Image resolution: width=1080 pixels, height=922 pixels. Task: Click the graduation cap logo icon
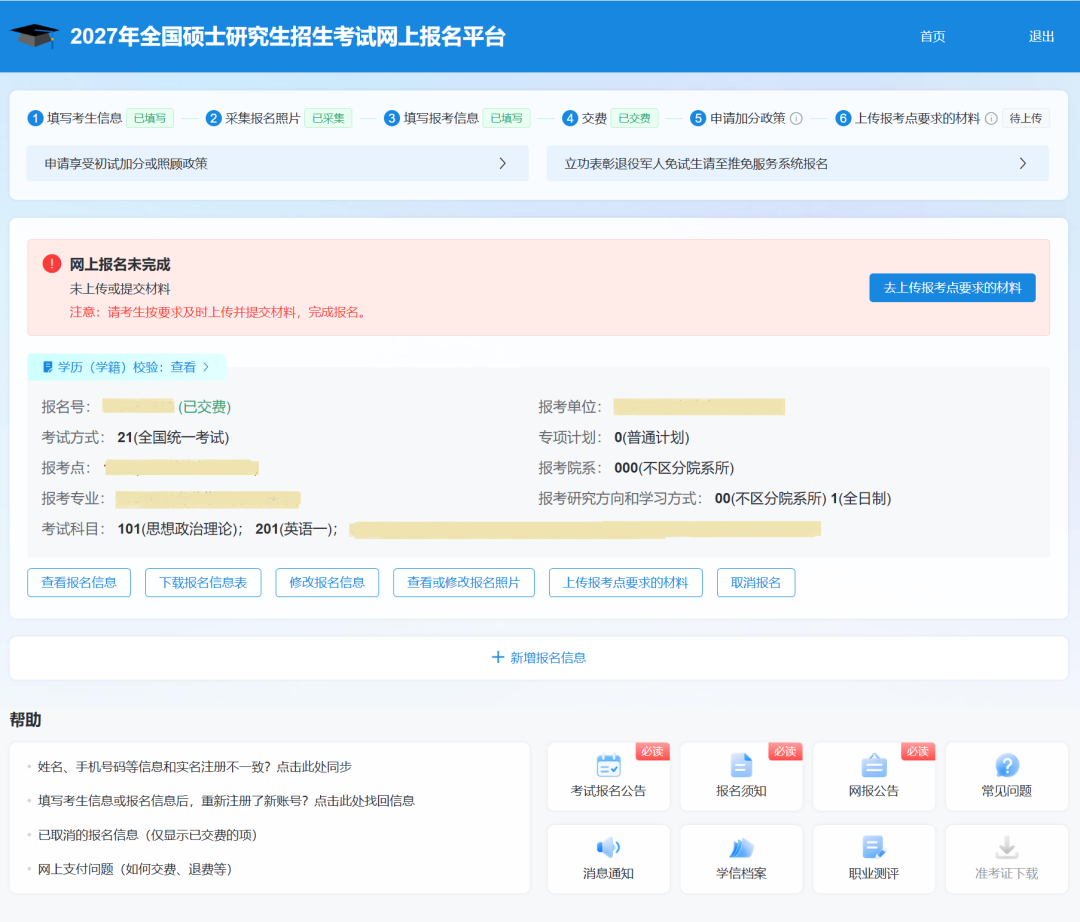[34, 35]
